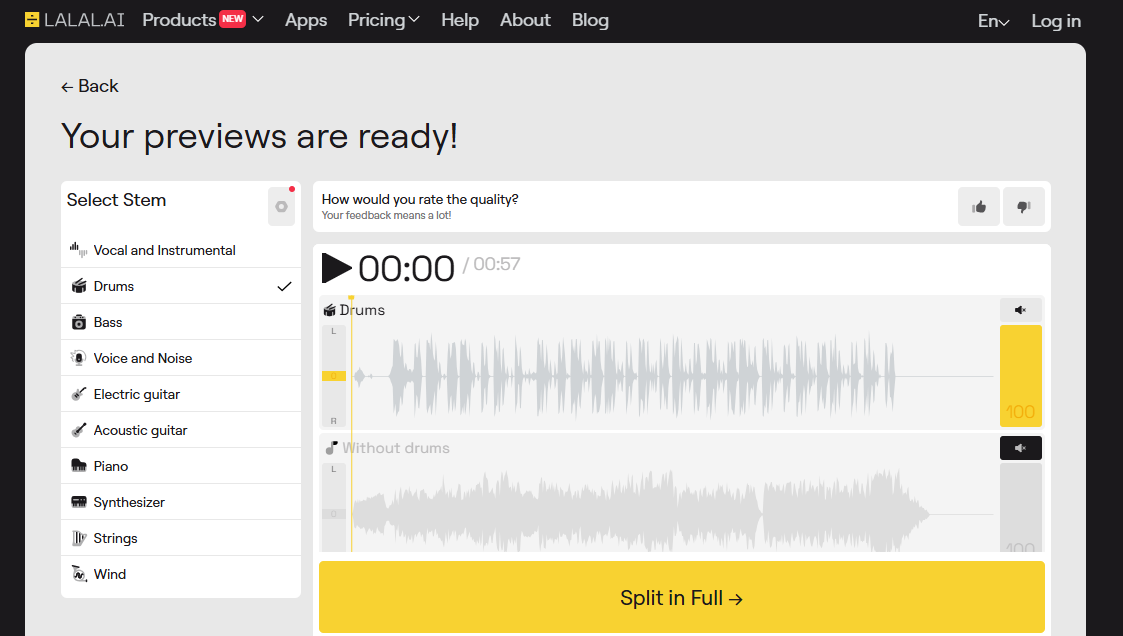Click the Split in Full button
This screenshot has width=1123, height=636.
point(681,598)
